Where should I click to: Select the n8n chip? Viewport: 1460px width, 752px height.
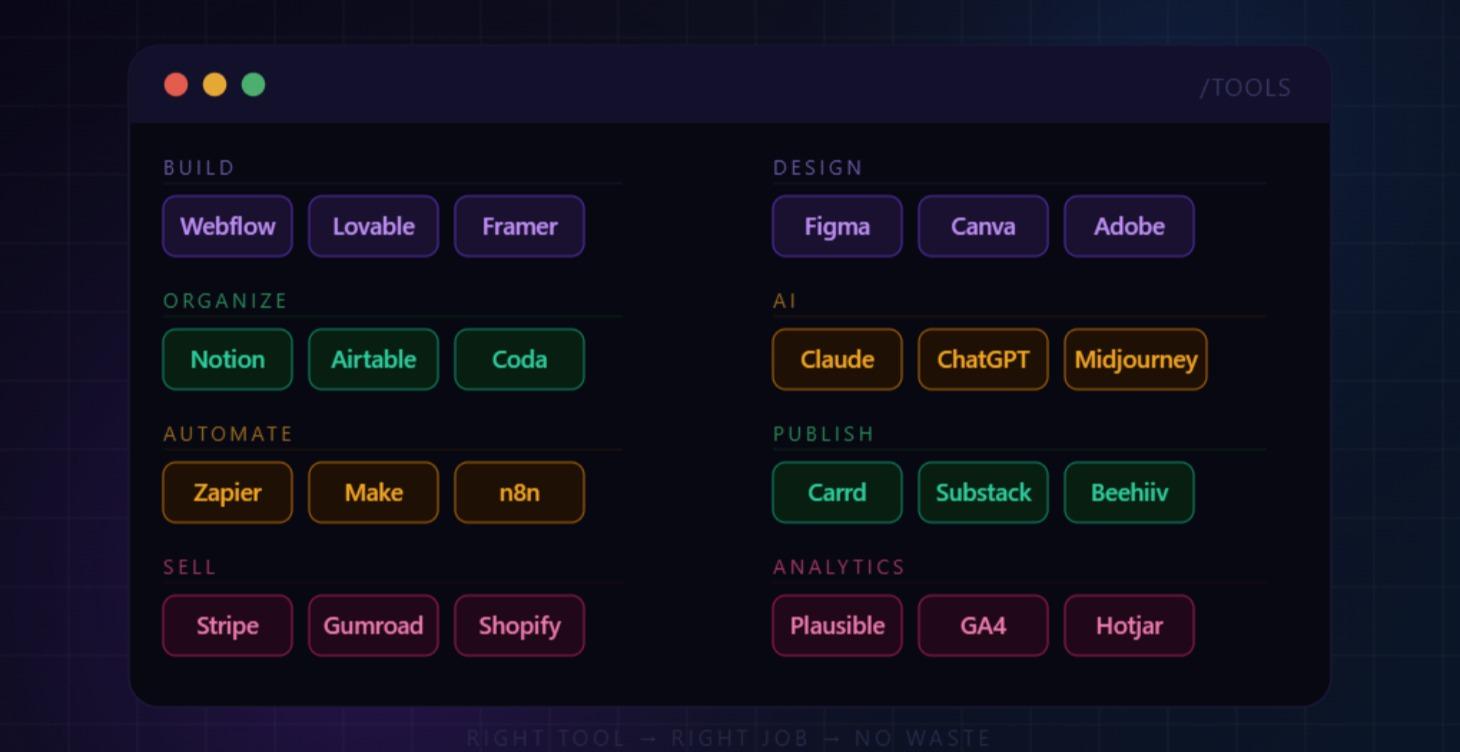coord(520,492)
